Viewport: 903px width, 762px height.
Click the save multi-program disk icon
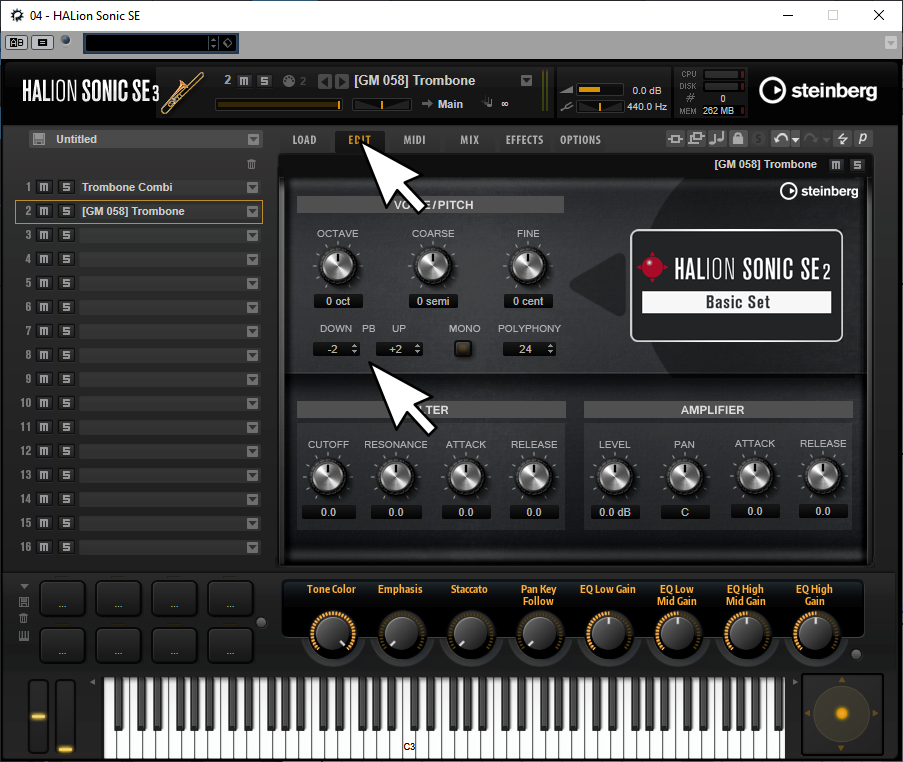click(39, 139)
